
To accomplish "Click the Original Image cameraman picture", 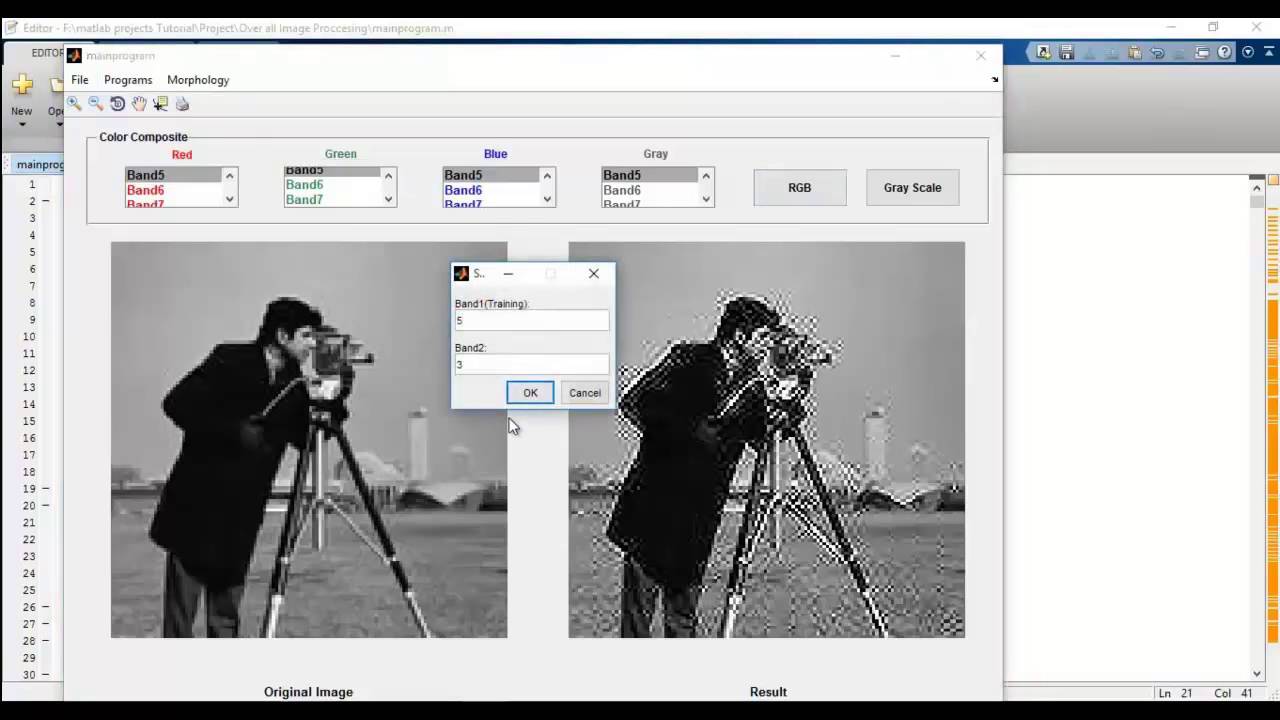I will pos(309,440).
